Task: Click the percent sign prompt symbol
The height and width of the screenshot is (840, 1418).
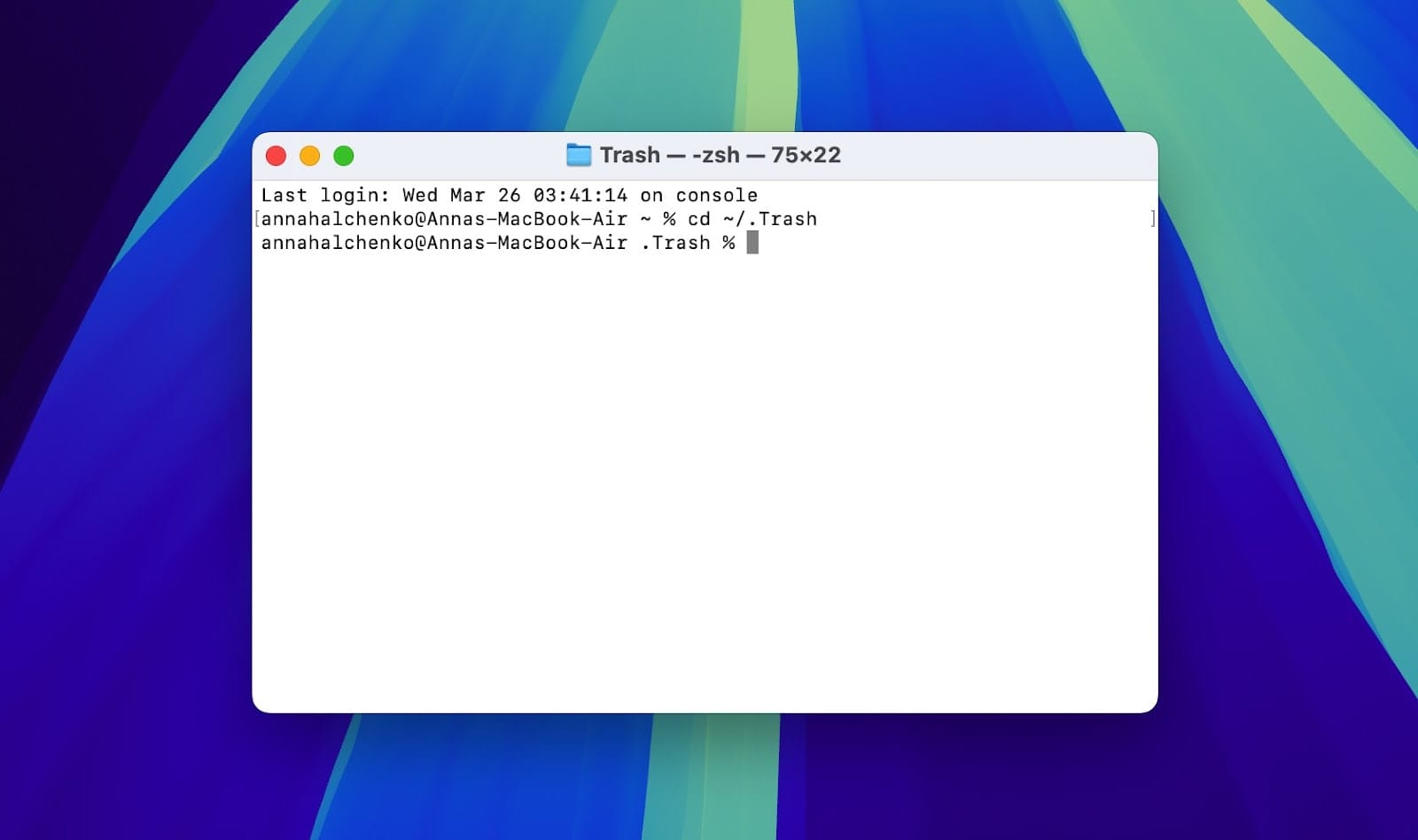Action: [x=730, y=243]
